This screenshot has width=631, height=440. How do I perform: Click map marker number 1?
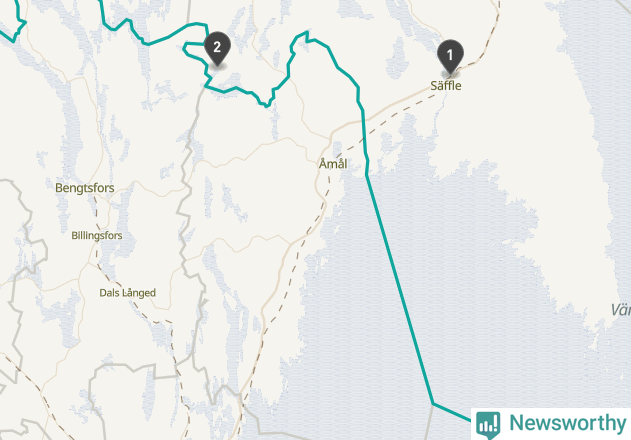tap(450, 56)
